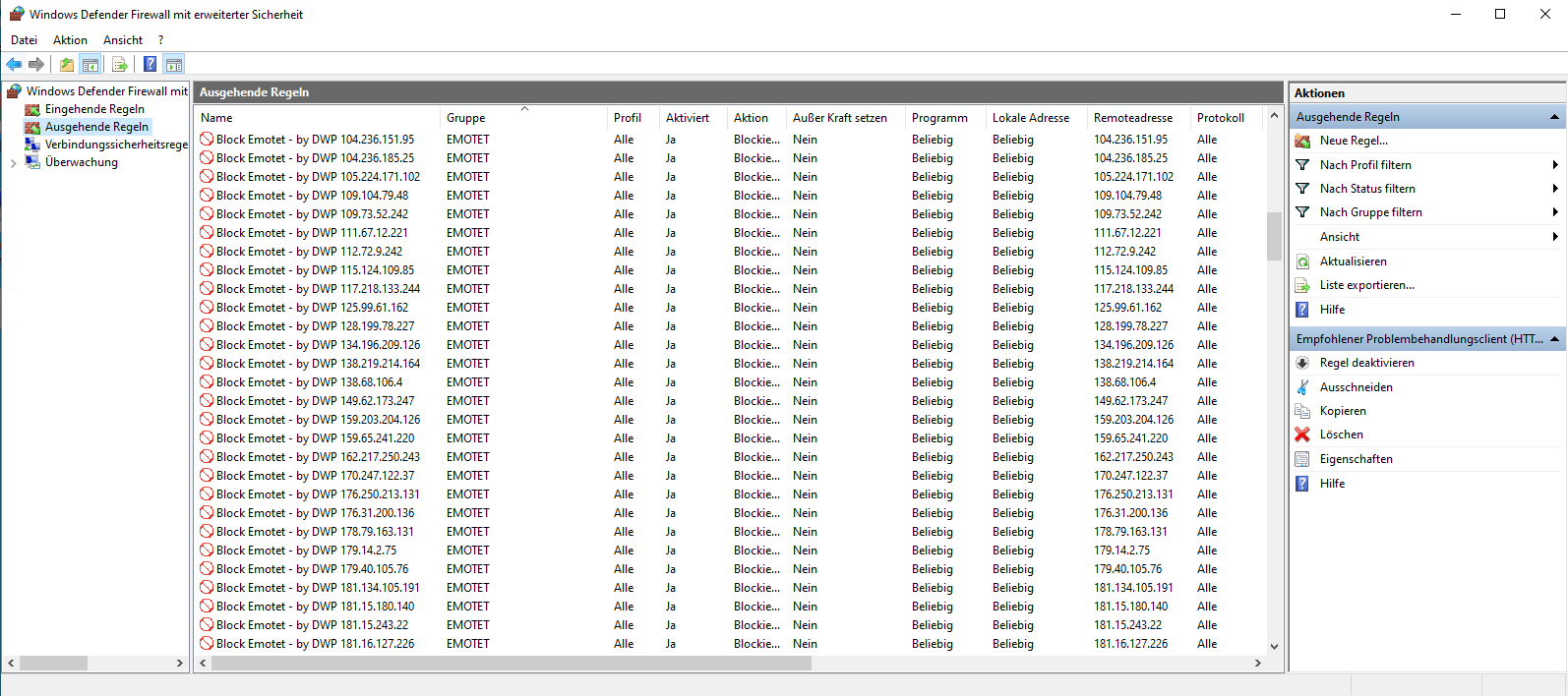Select the Block Emotet 138.68.106.4 rule
The image size is (1568, 696).
pos(309,382)
